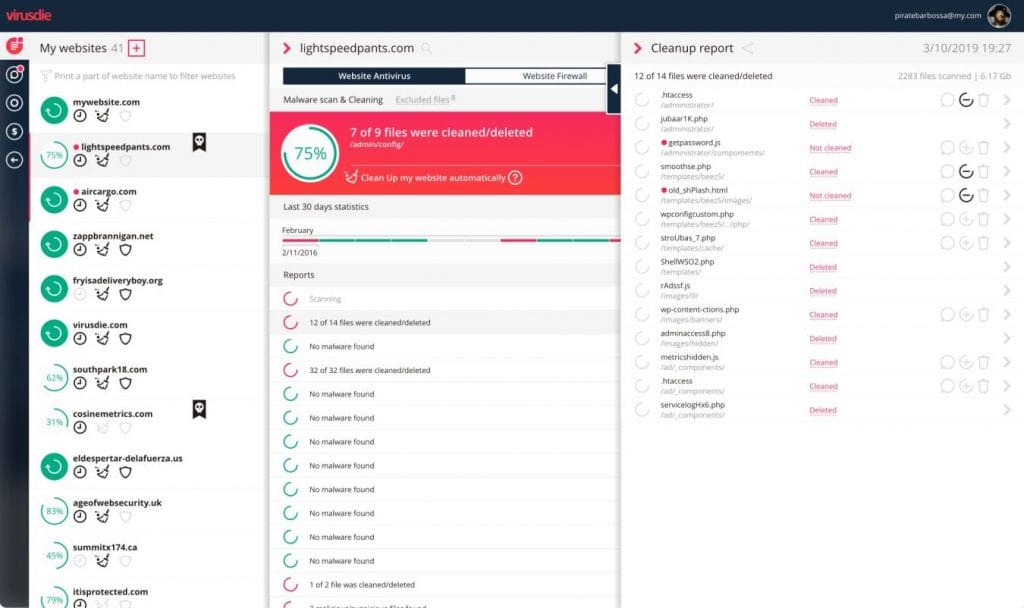Open the '32 of 32 files were cleaned/deleted' report
This screenshot has width=1024, height=608.
369,370
